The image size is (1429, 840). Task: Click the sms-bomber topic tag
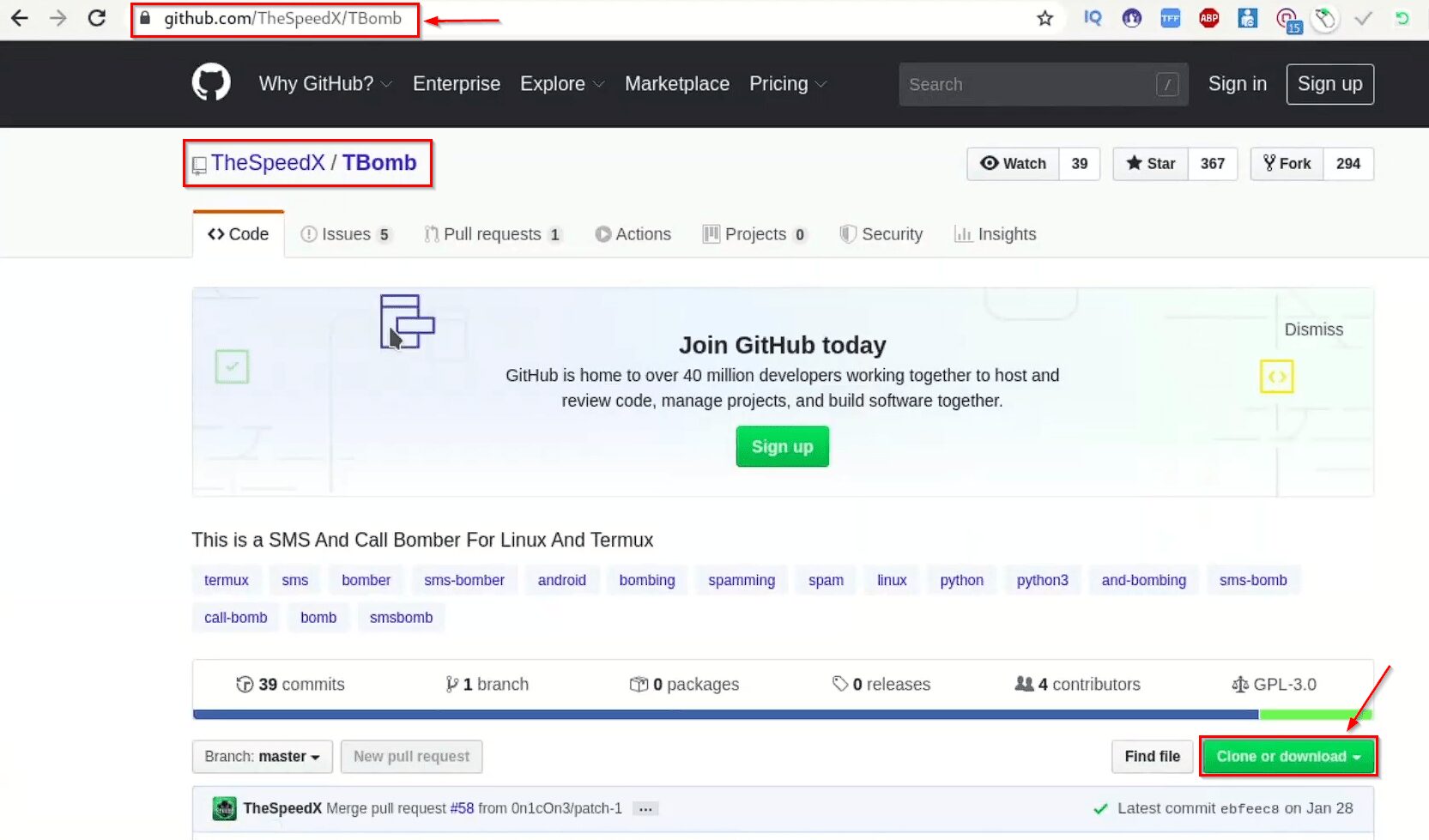(464, 580)
